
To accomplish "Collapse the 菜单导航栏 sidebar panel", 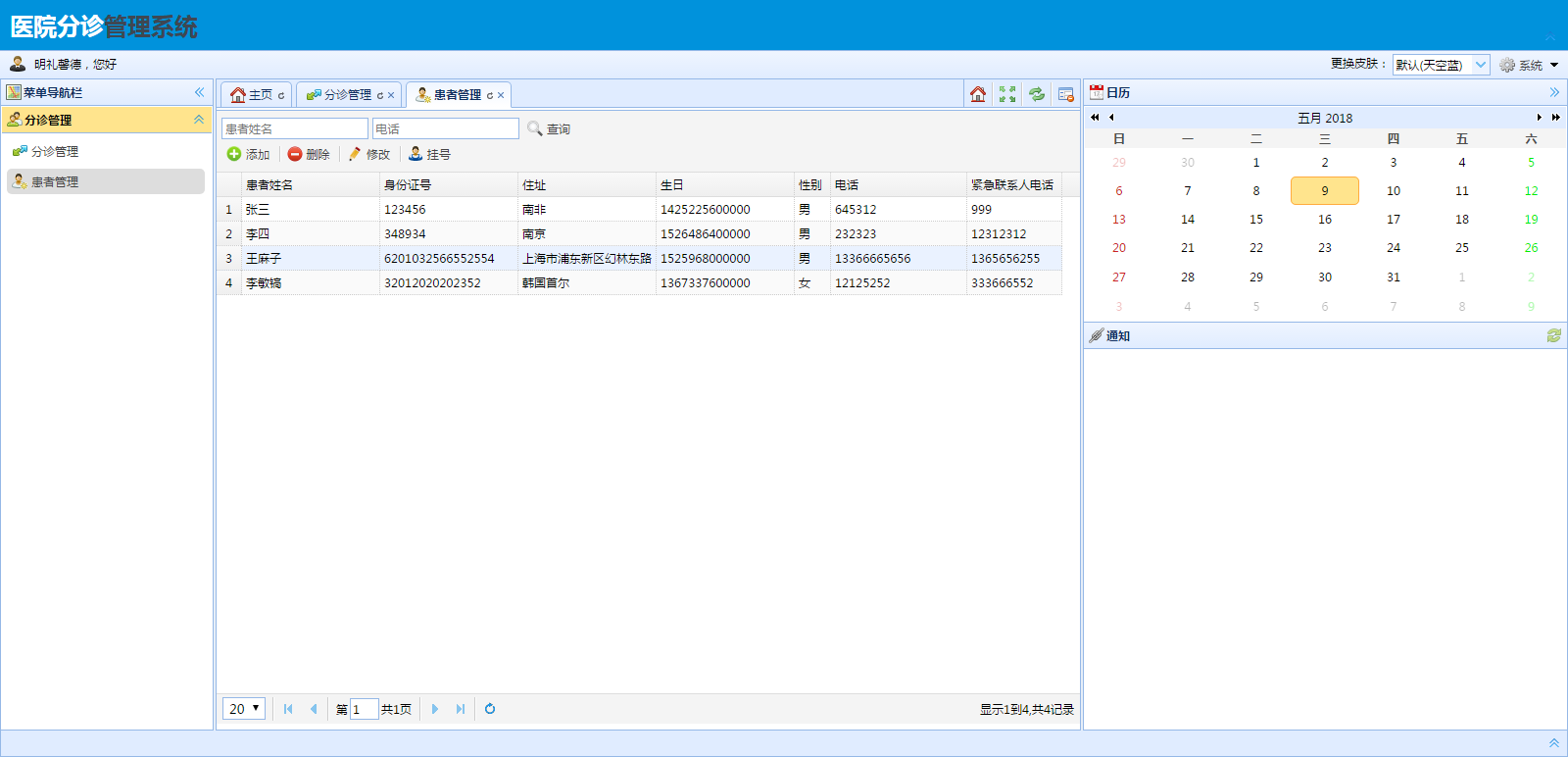I will [199, 92].
